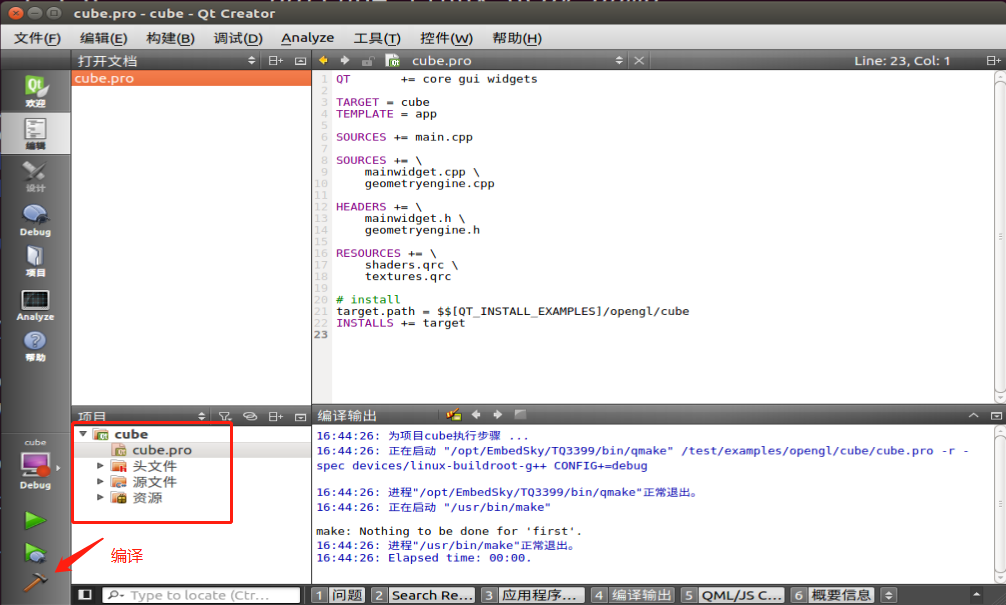Split the projects panel
The height and width of the screenshot is (605, 1006).
(275, 416)
